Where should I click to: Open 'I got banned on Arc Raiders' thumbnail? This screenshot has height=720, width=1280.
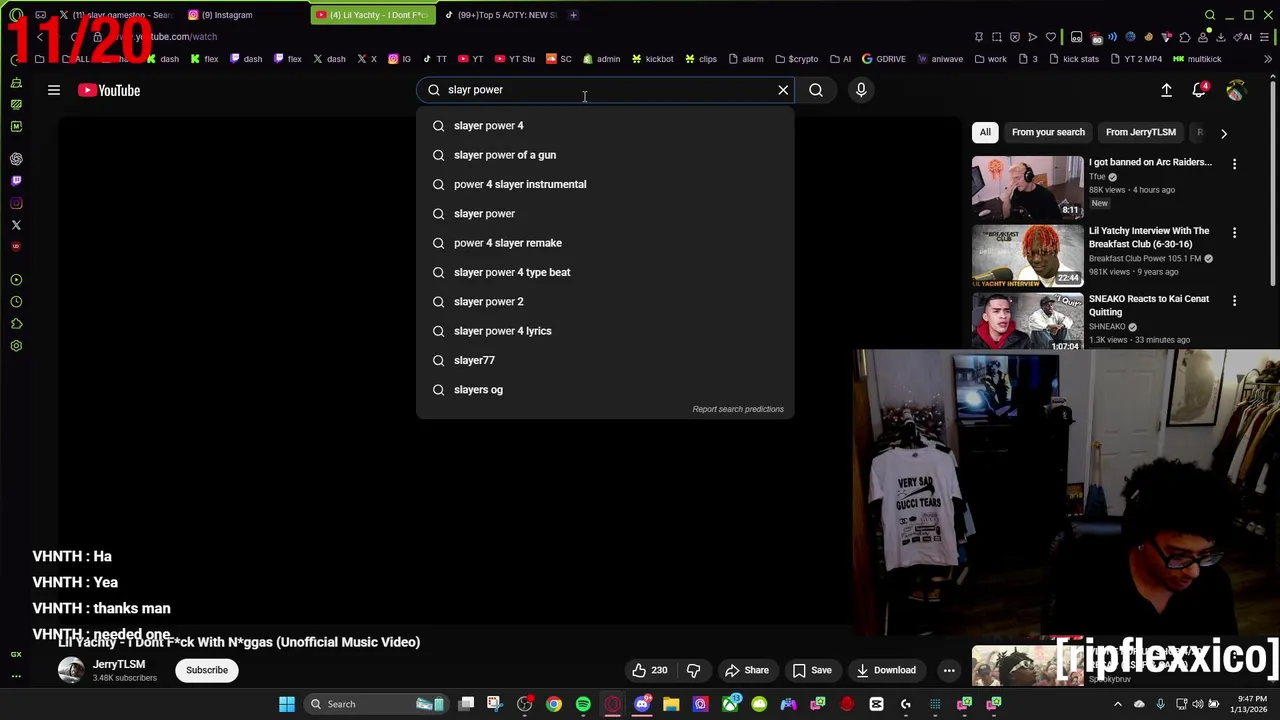(x=1027, y=186)
